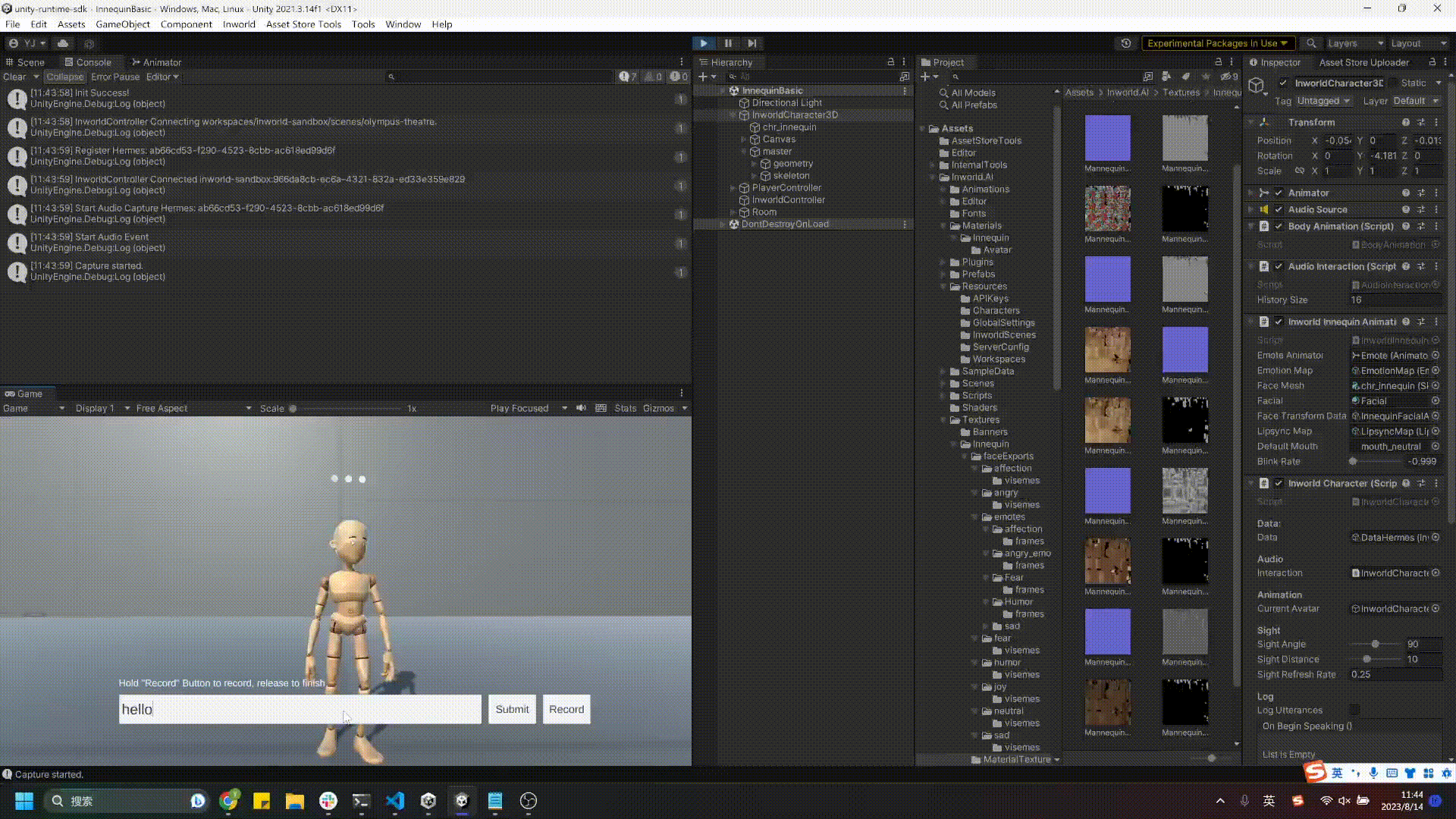Toggle Gizmos in Game view
Screen dimensions: 1456x819
click(658, 408)
